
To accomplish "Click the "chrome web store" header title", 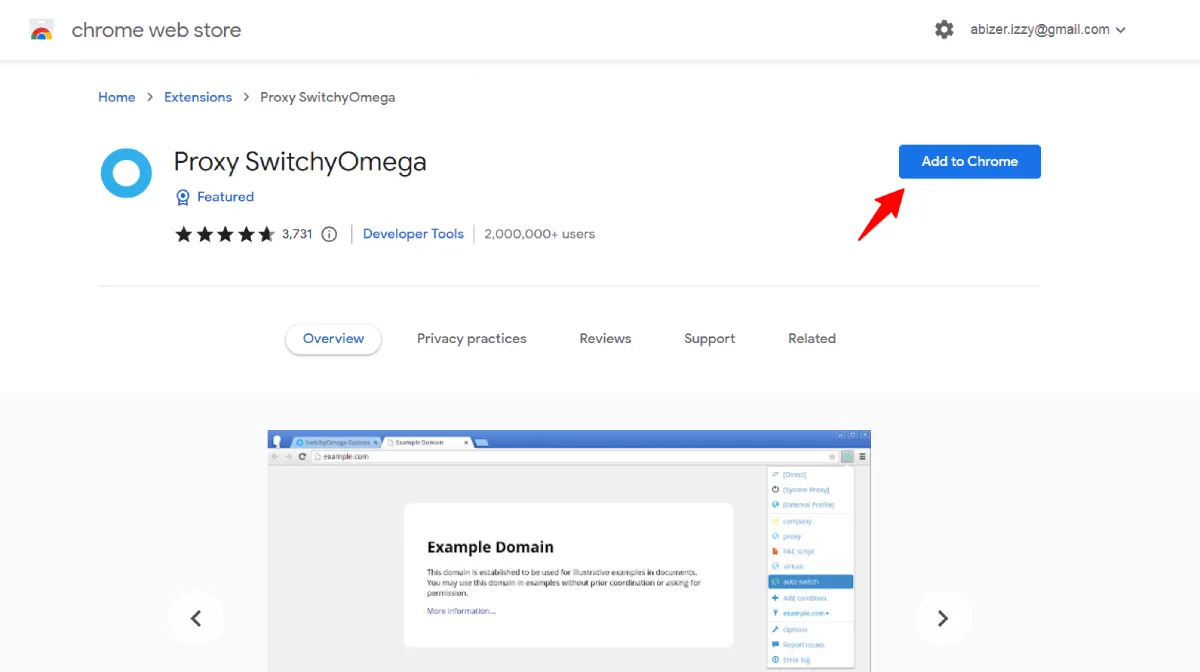I will click(x=156, y=30).
